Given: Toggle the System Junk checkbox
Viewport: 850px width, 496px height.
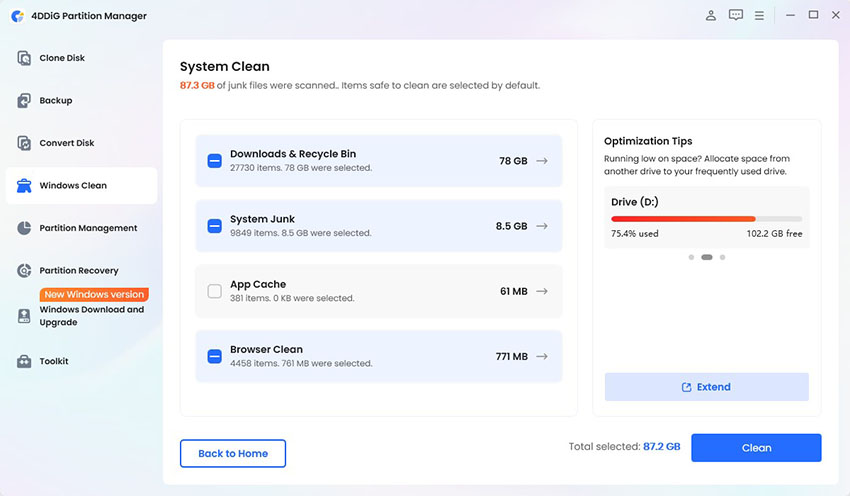Looking at the screenshot, I should point(215,226).
